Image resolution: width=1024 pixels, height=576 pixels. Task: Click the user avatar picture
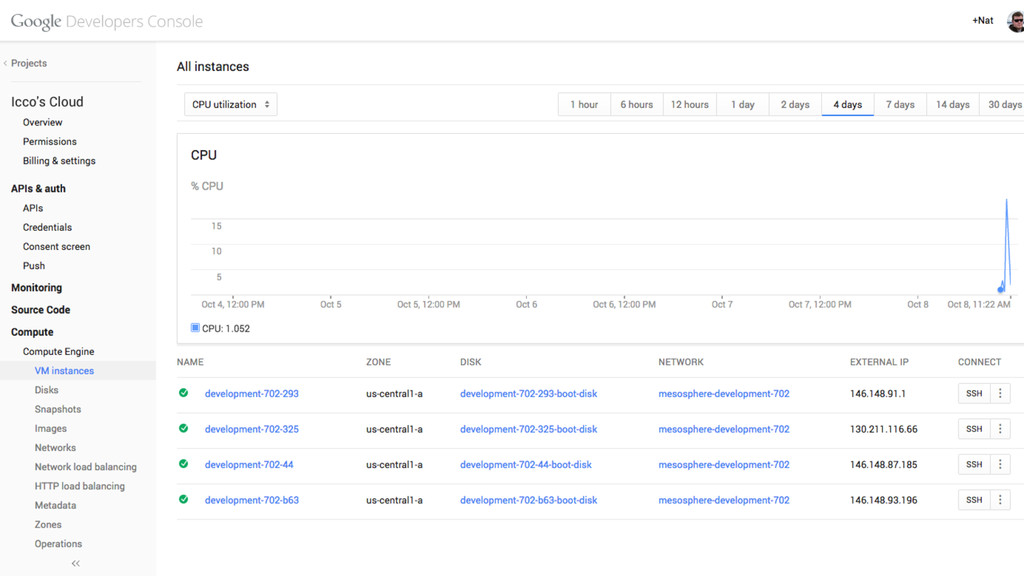click(1016, 21)
